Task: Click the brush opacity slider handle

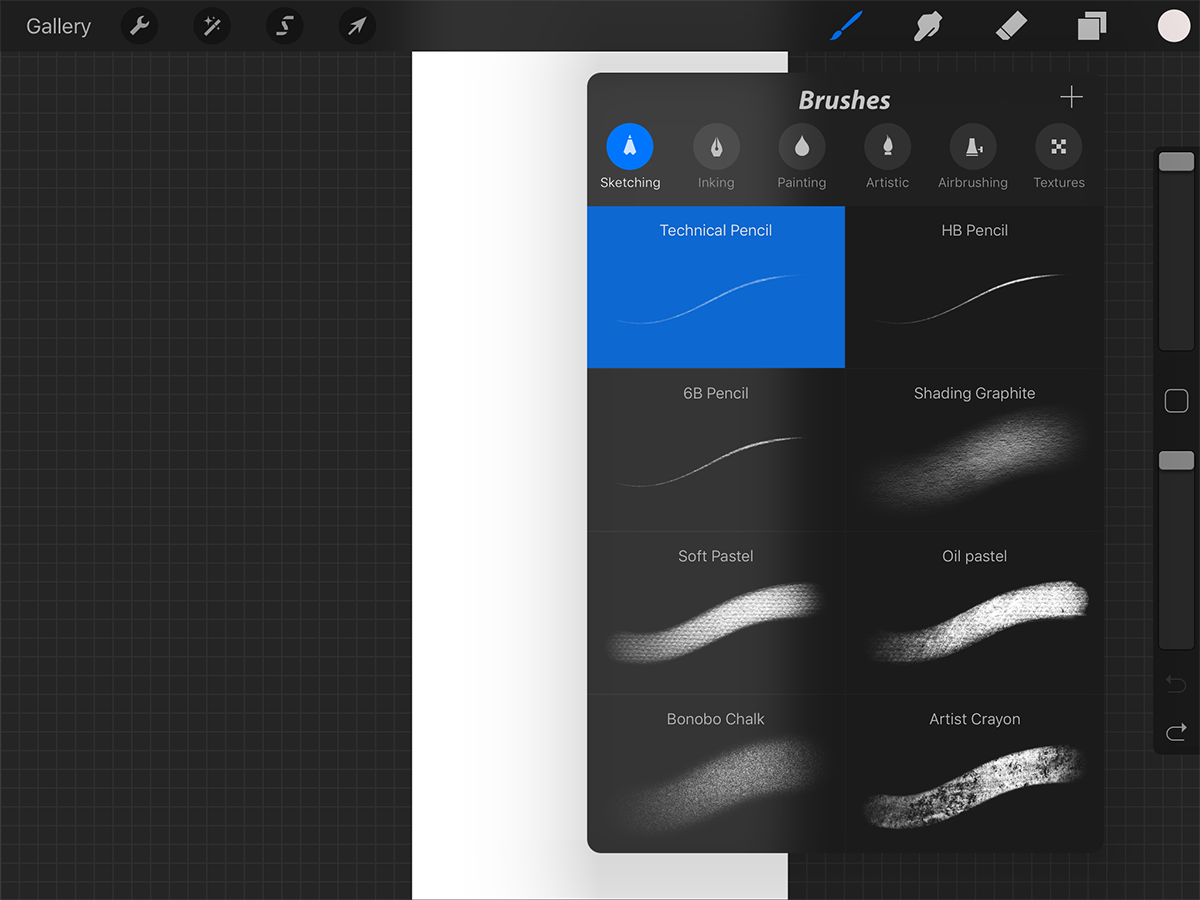Action: click(1176, 460)
